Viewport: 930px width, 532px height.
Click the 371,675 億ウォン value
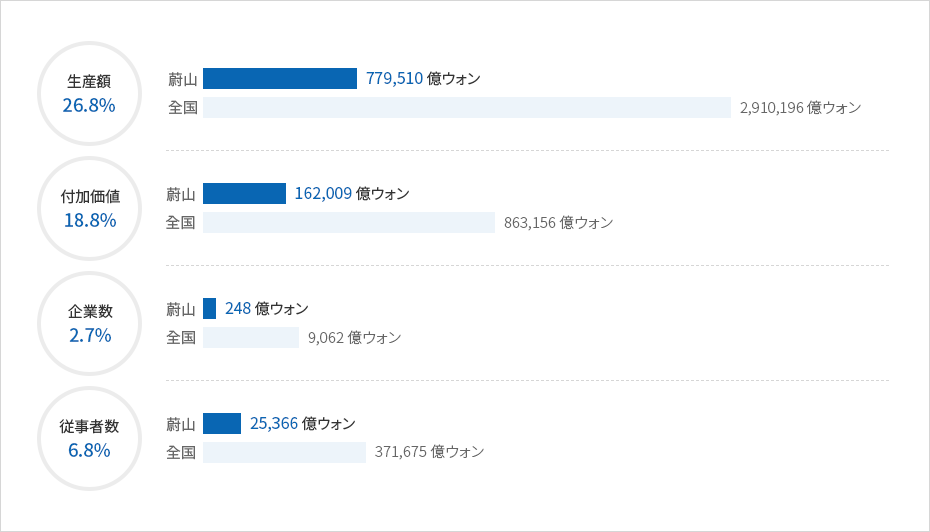(429, 452)
